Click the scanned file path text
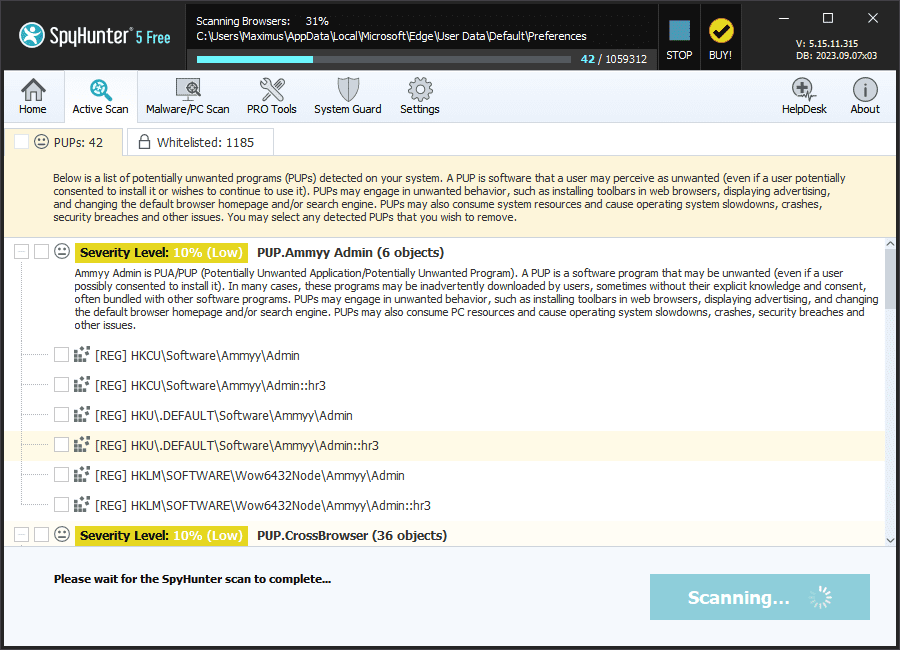This screenshot has width=900, height=650. [391, 36]
